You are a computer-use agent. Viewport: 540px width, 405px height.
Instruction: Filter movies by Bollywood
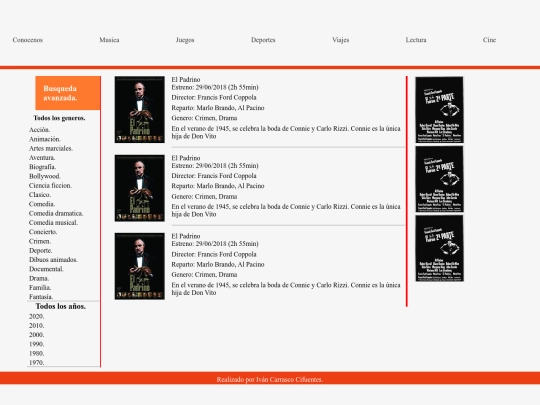(x=45, y=176)
